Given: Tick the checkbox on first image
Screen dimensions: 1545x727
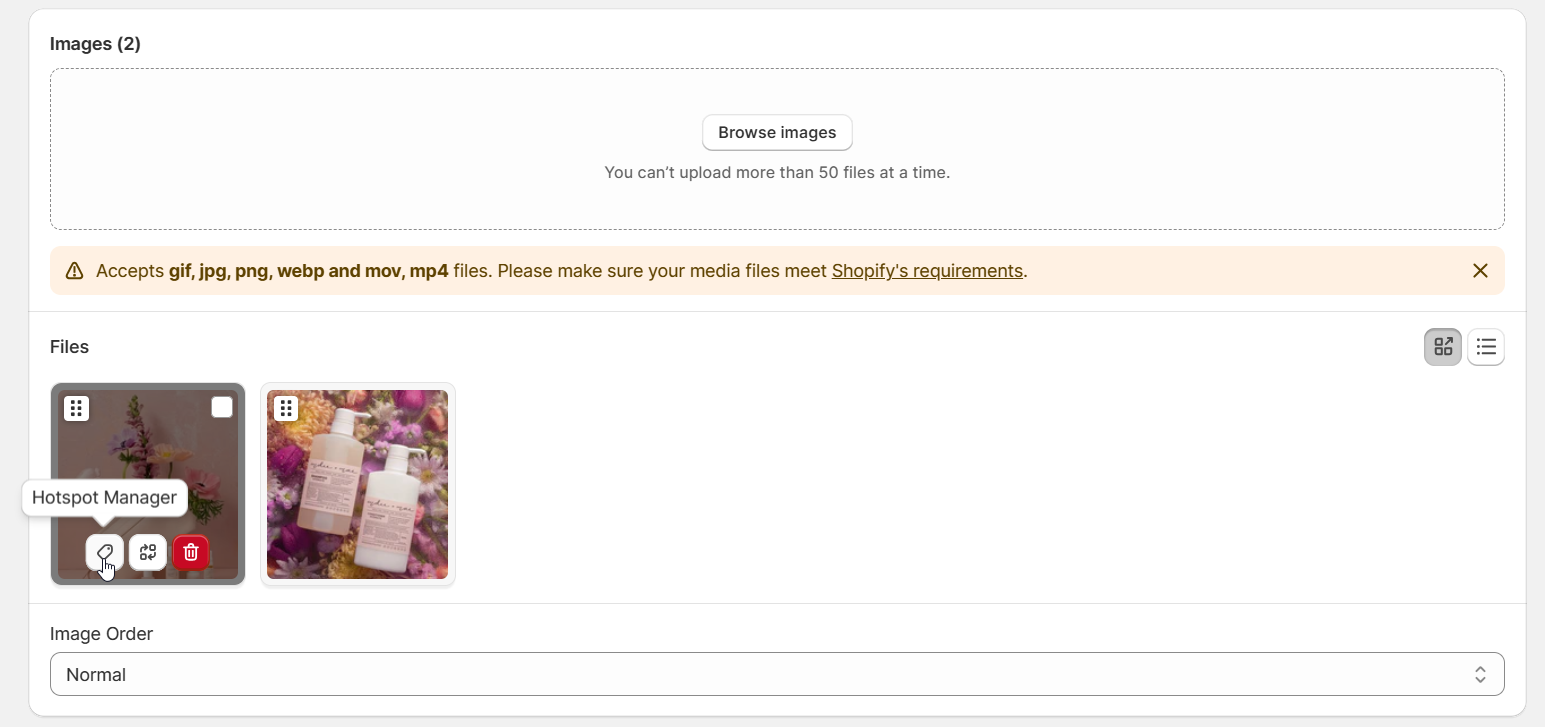Looking at the screenshot, I should 222,407.
